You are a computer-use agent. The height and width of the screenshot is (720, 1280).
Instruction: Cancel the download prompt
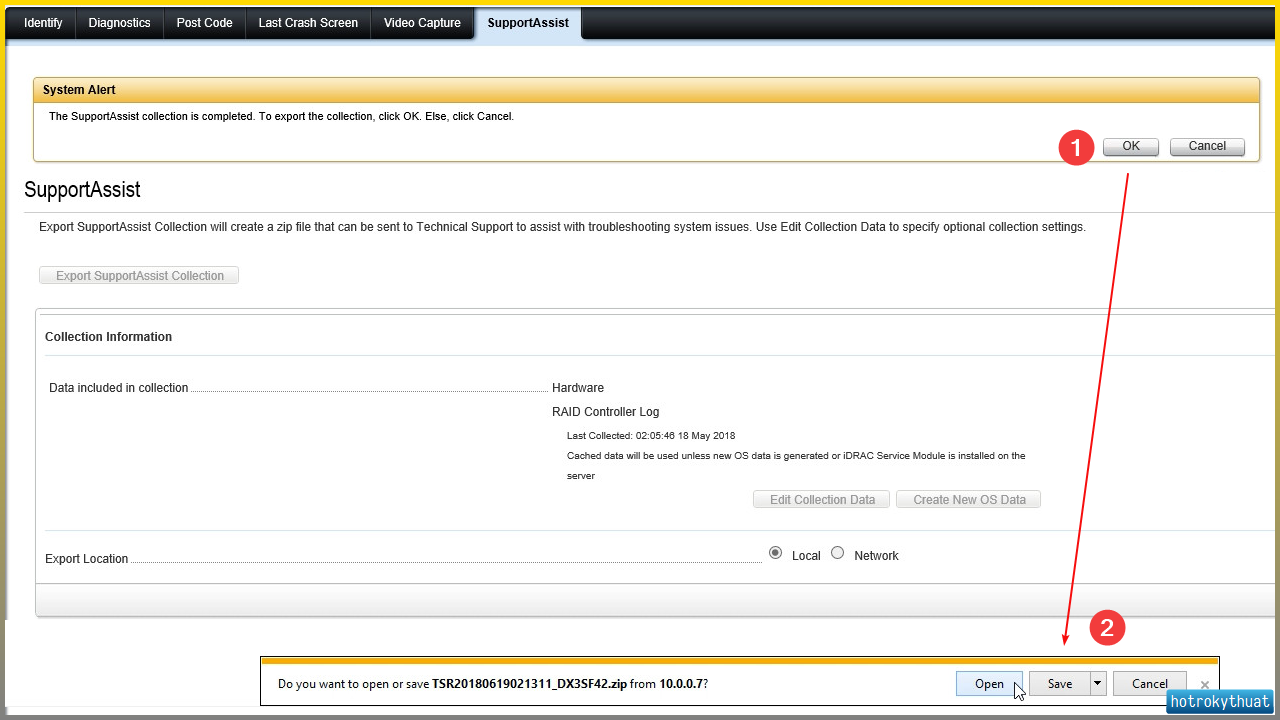(1150, 684)
